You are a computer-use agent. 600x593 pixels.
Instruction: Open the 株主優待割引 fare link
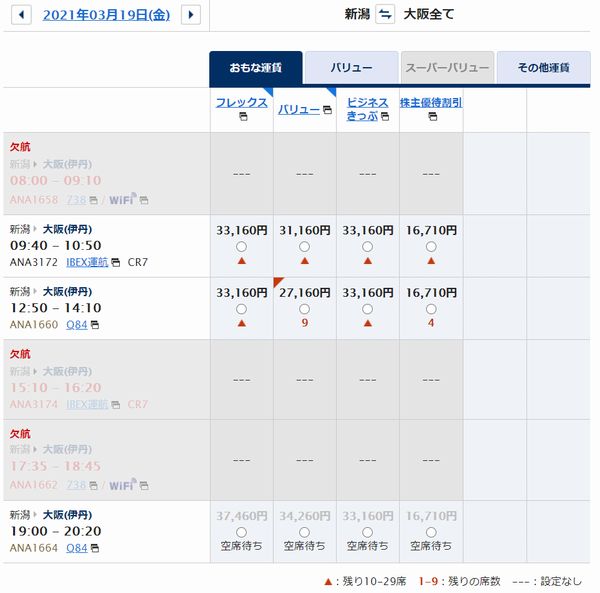[431, 103]
